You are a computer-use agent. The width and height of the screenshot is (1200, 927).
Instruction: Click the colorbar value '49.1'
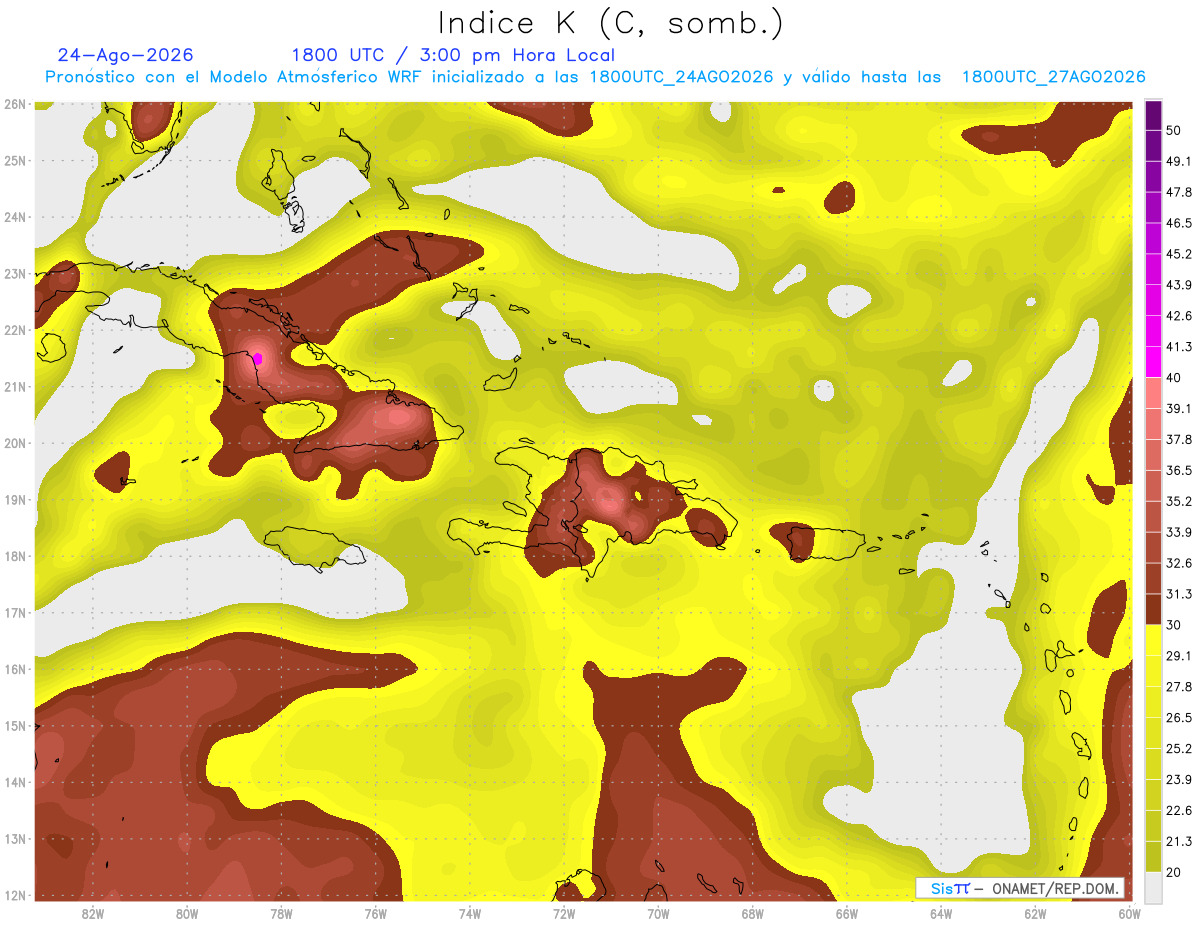(x=1179, y=161)
